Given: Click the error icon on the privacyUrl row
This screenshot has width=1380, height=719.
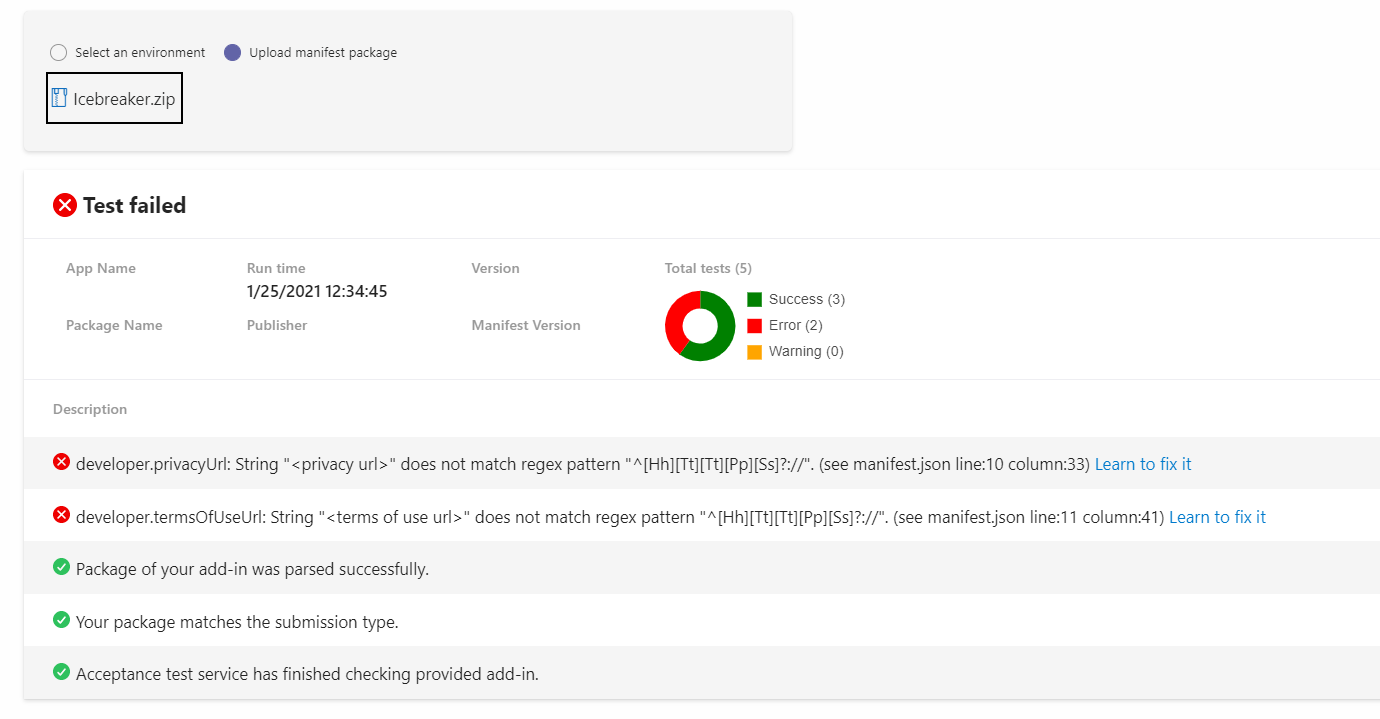Looking at the screenshot, I should pyautogui.click(x=61, y=463).
